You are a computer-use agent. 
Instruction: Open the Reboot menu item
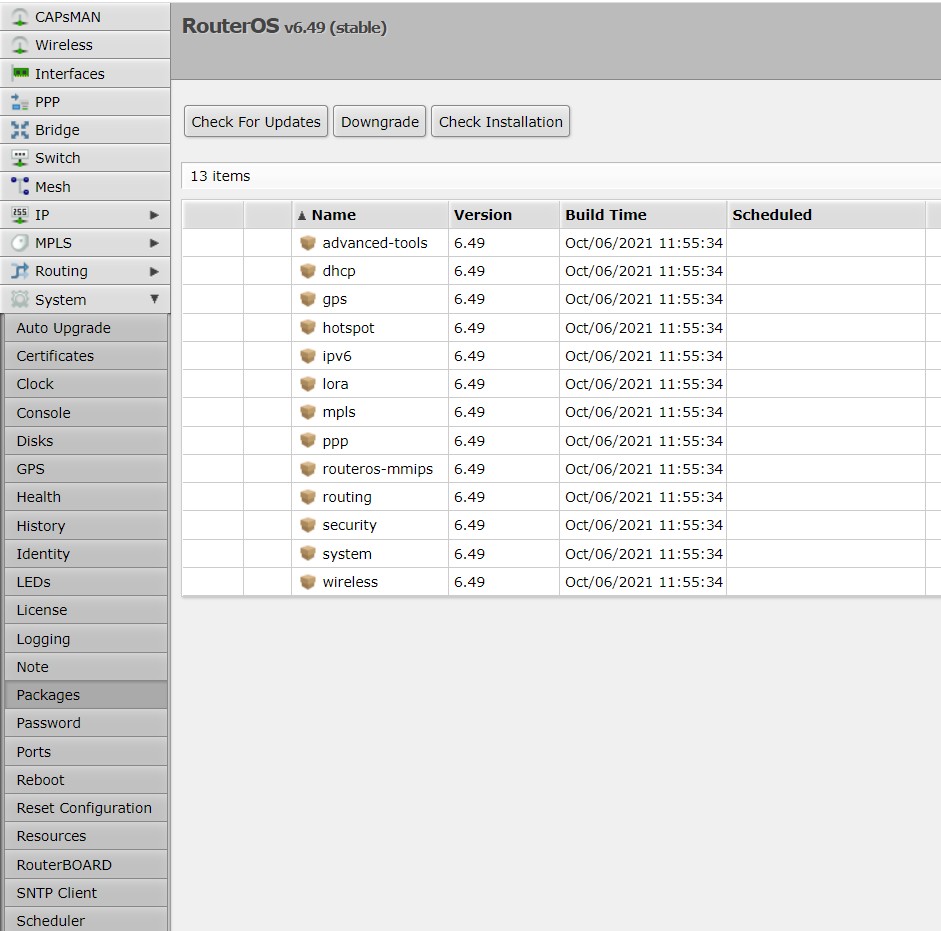(86, 780)
